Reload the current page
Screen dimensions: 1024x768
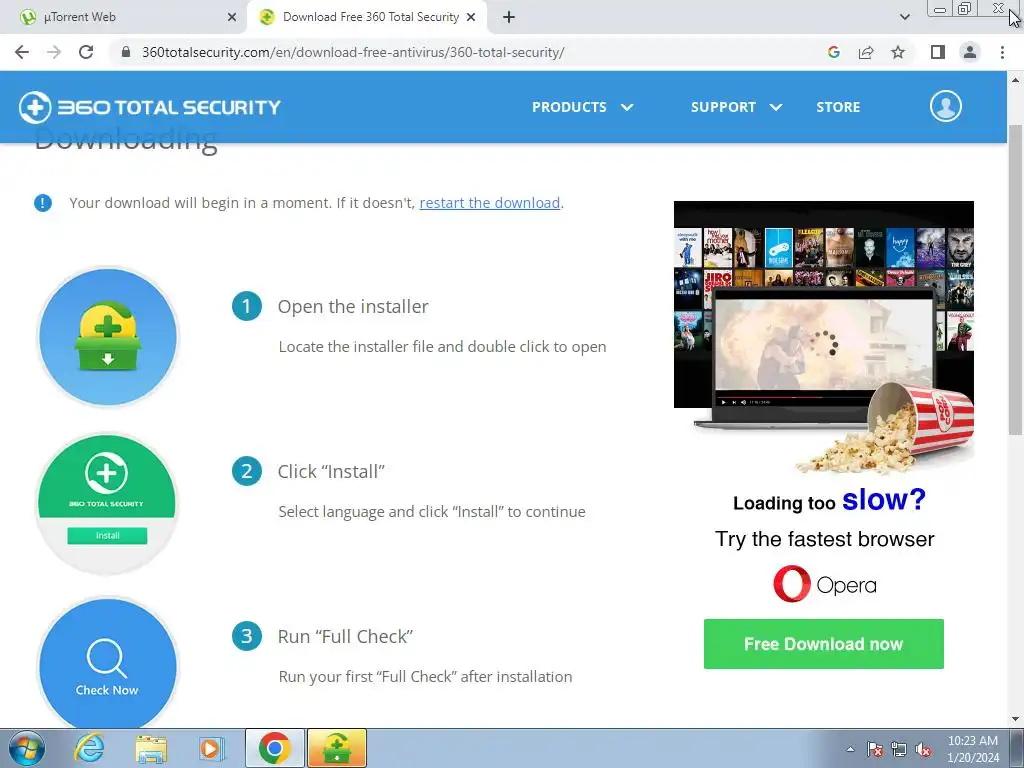86,52
